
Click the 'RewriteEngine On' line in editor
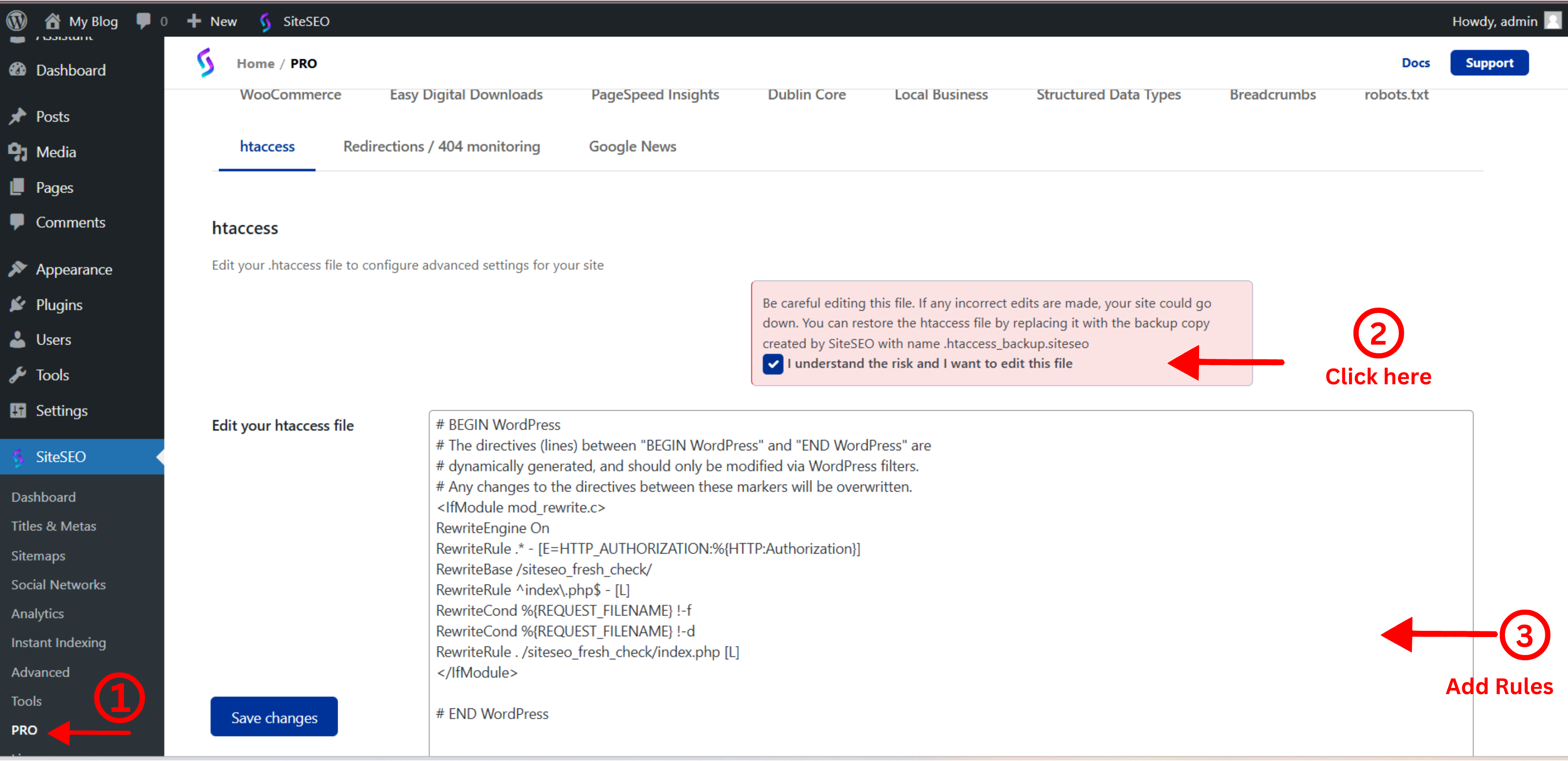pyautogui.click(x=492, y=528)
